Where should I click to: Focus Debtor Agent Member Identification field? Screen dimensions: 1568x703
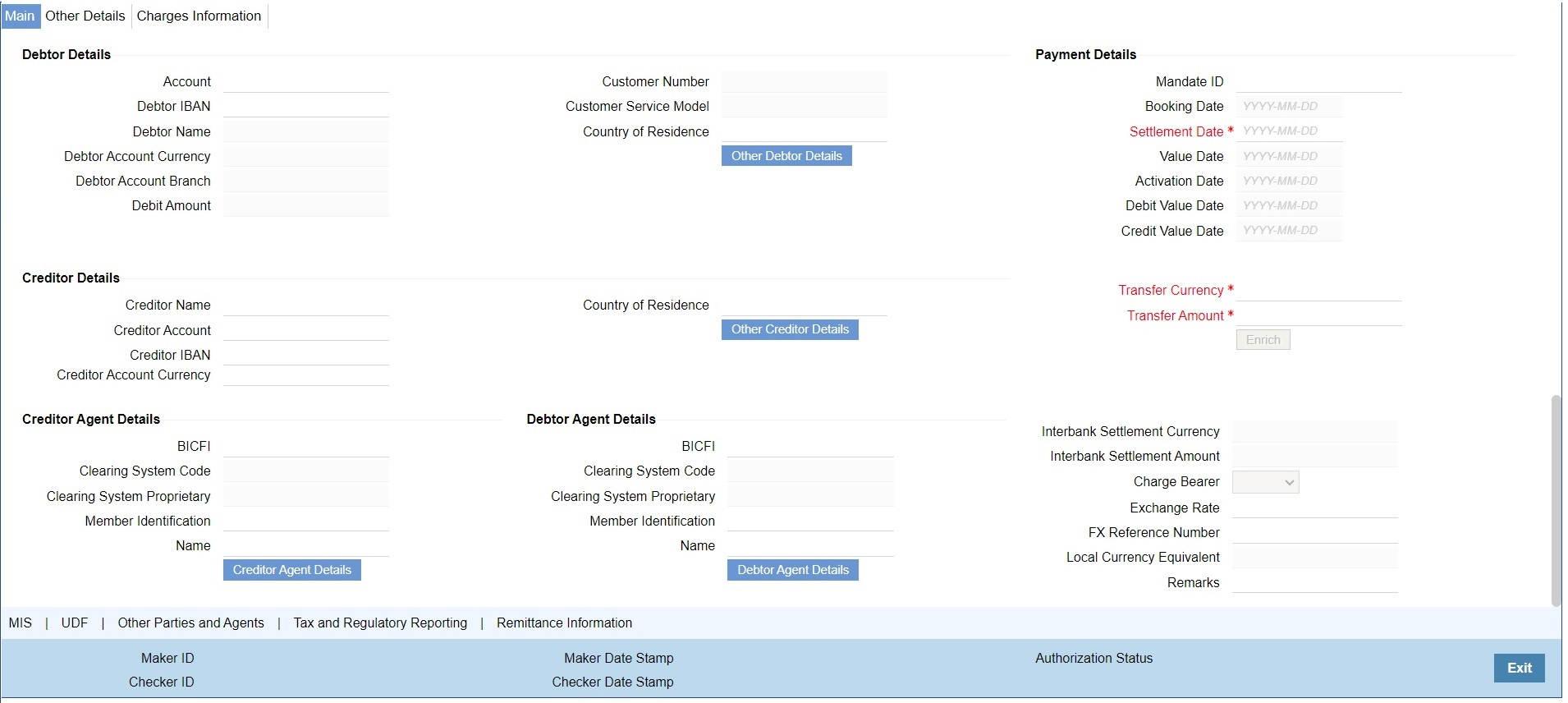(810, 521)
